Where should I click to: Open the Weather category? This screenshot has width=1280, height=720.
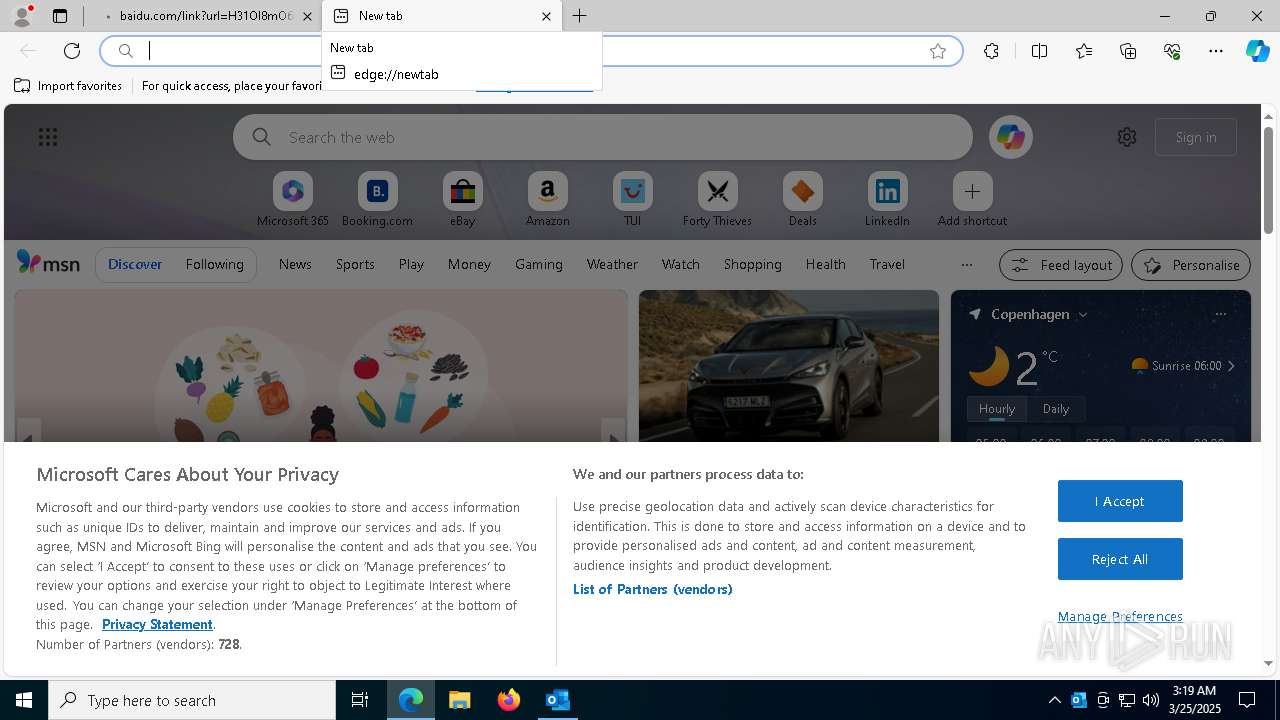pyautogui.click(x=612, y=264)
